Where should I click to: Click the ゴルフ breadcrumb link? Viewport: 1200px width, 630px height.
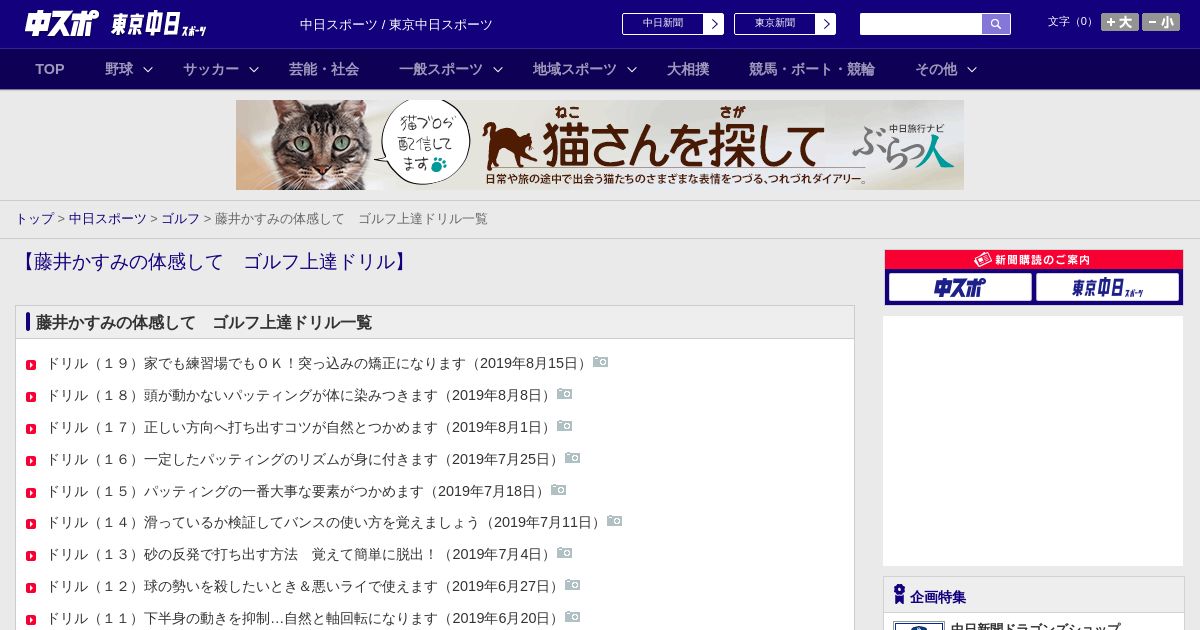181,218
